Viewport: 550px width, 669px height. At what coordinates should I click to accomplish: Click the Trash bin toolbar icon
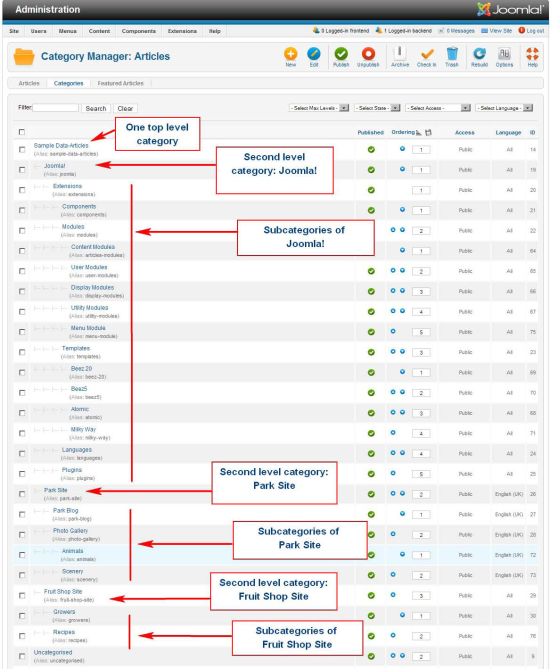[x=452, y=54]
